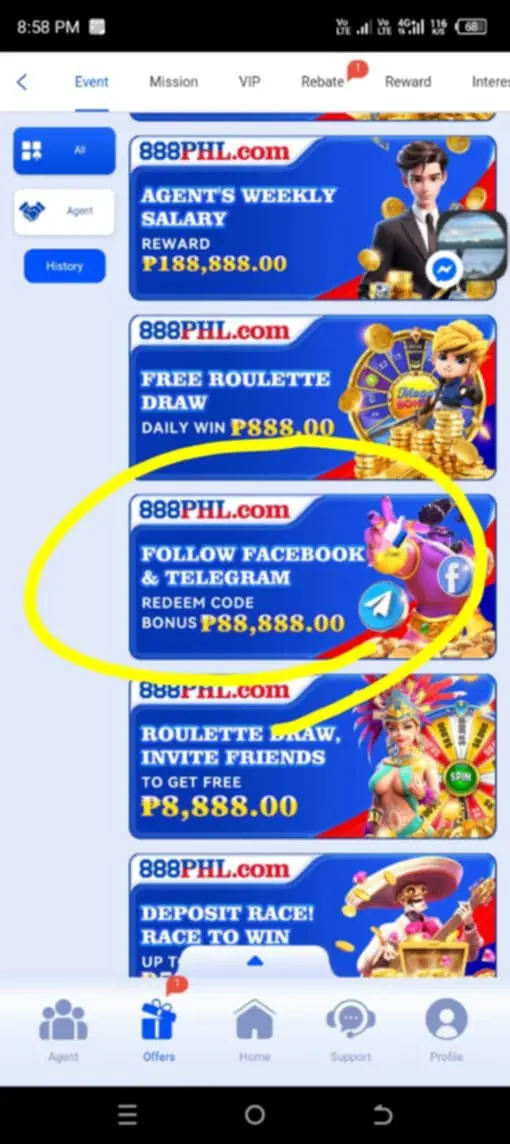Screen dimensions: 510x1144
Task: Select the All category filter
Action: click(64, 150)
